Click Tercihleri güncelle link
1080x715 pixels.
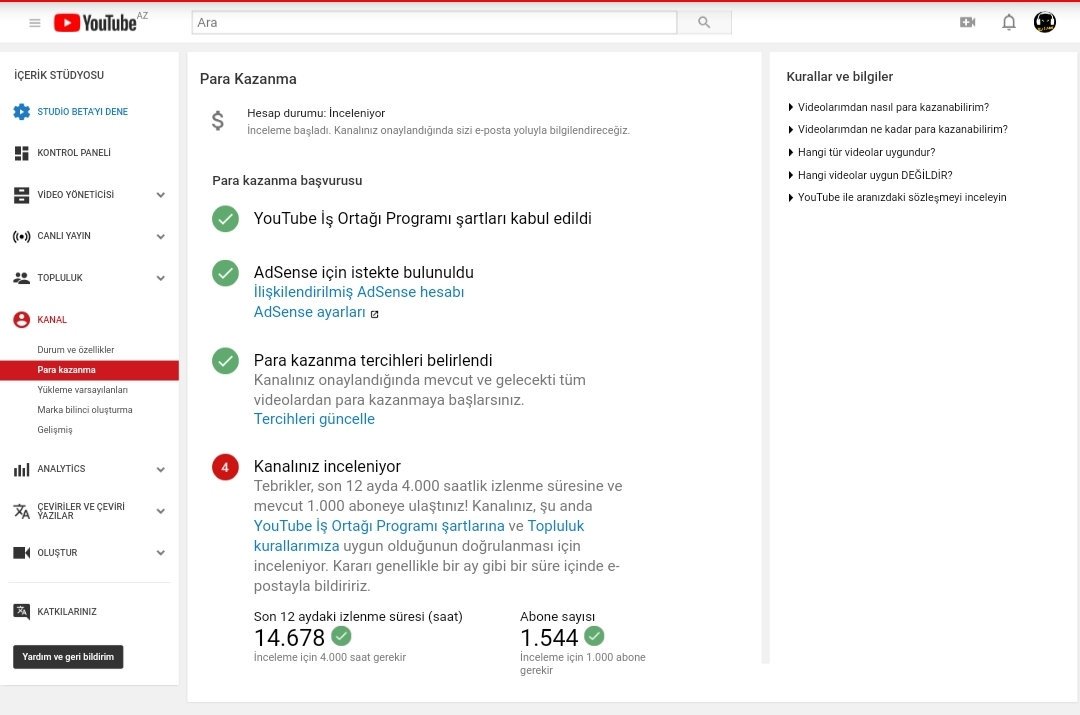[314, 419]
